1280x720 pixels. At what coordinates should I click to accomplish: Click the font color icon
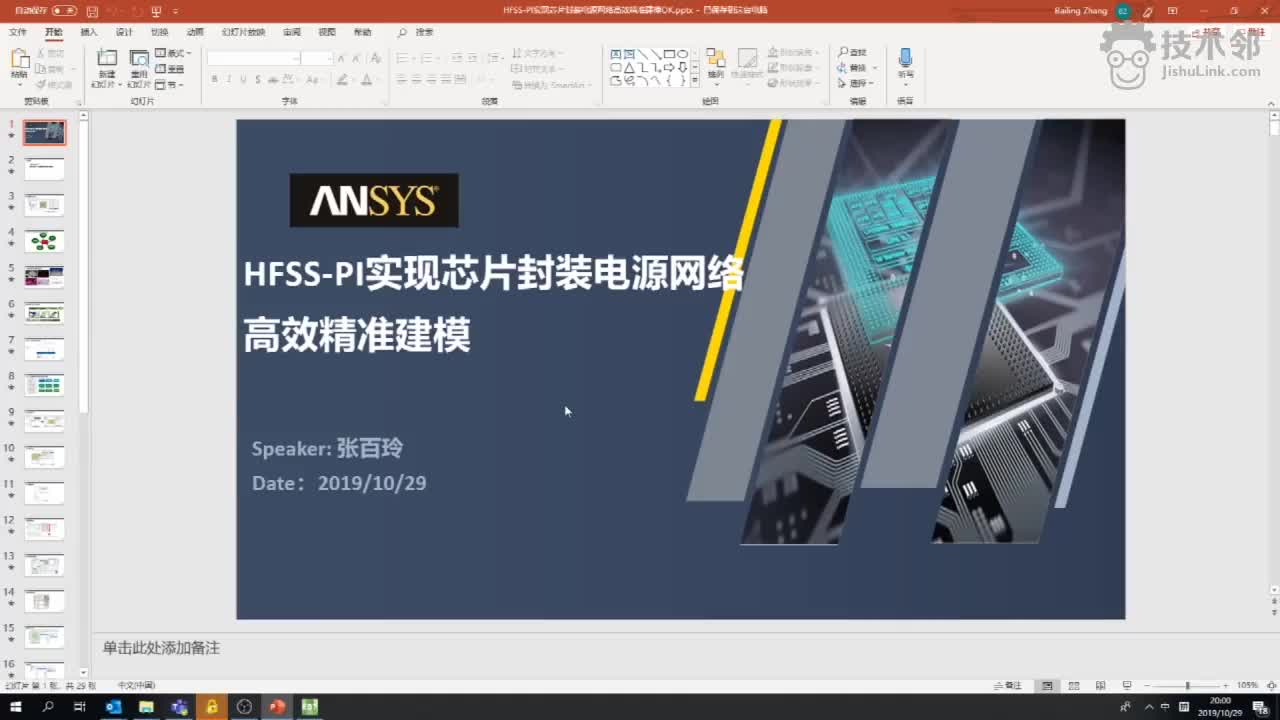tap(366, 79)
